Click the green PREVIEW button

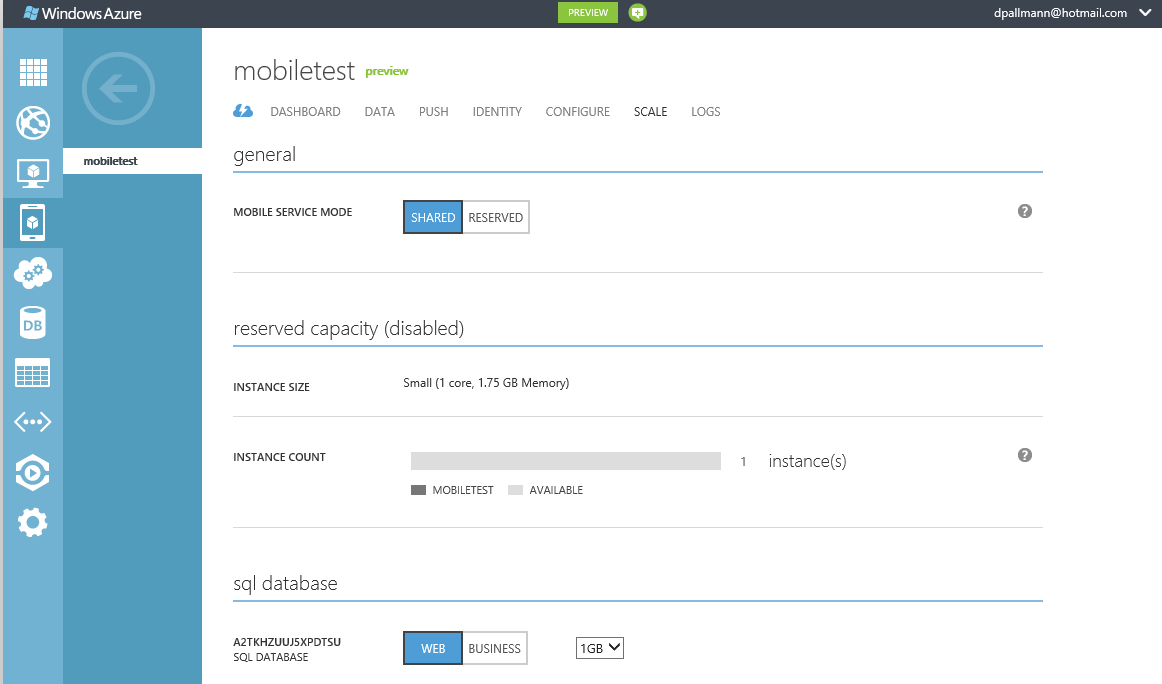pyautogui.click(x=588, y=13)
